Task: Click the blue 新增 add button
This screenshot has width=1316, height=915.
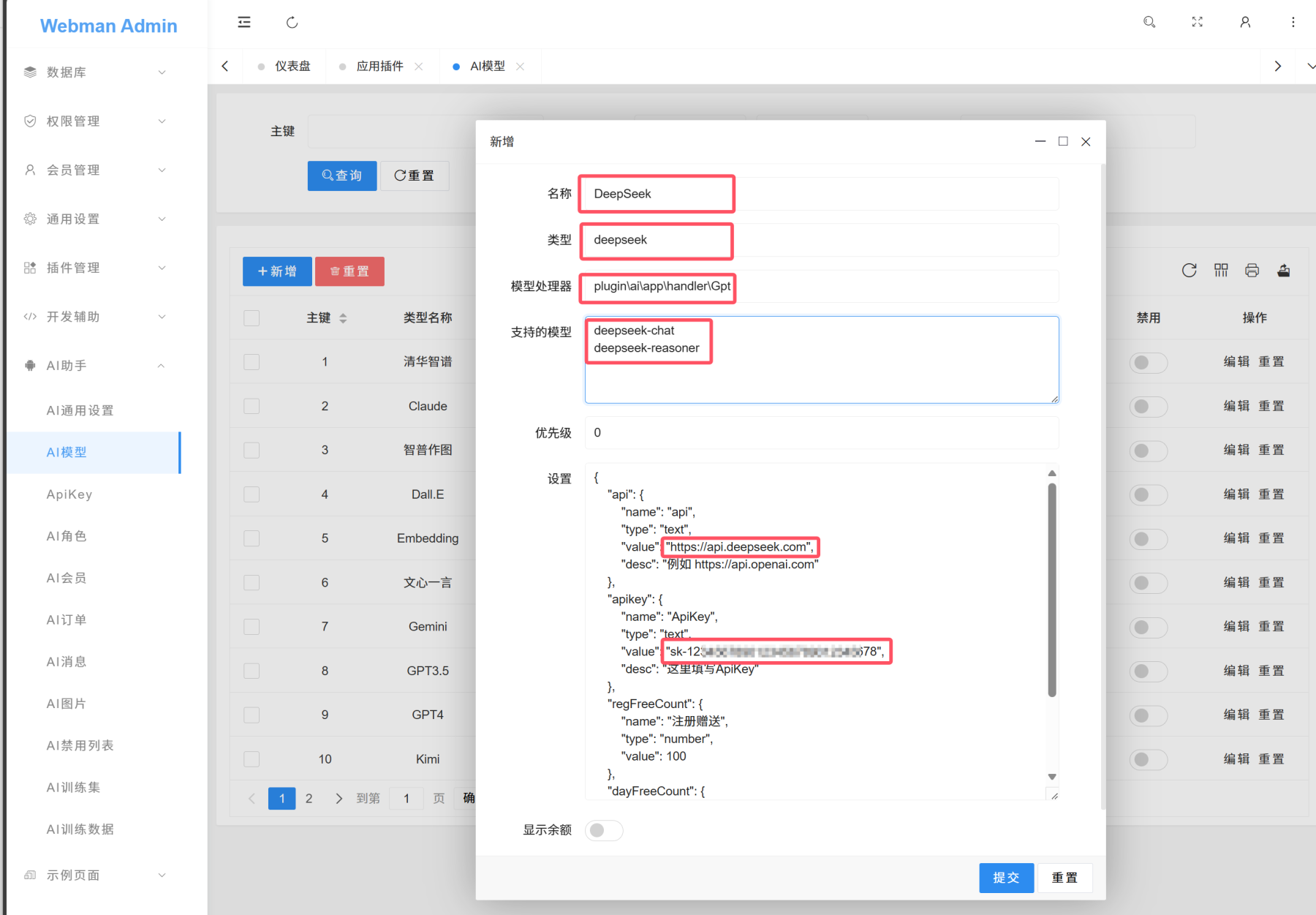Action: click(x=277, y=271)
